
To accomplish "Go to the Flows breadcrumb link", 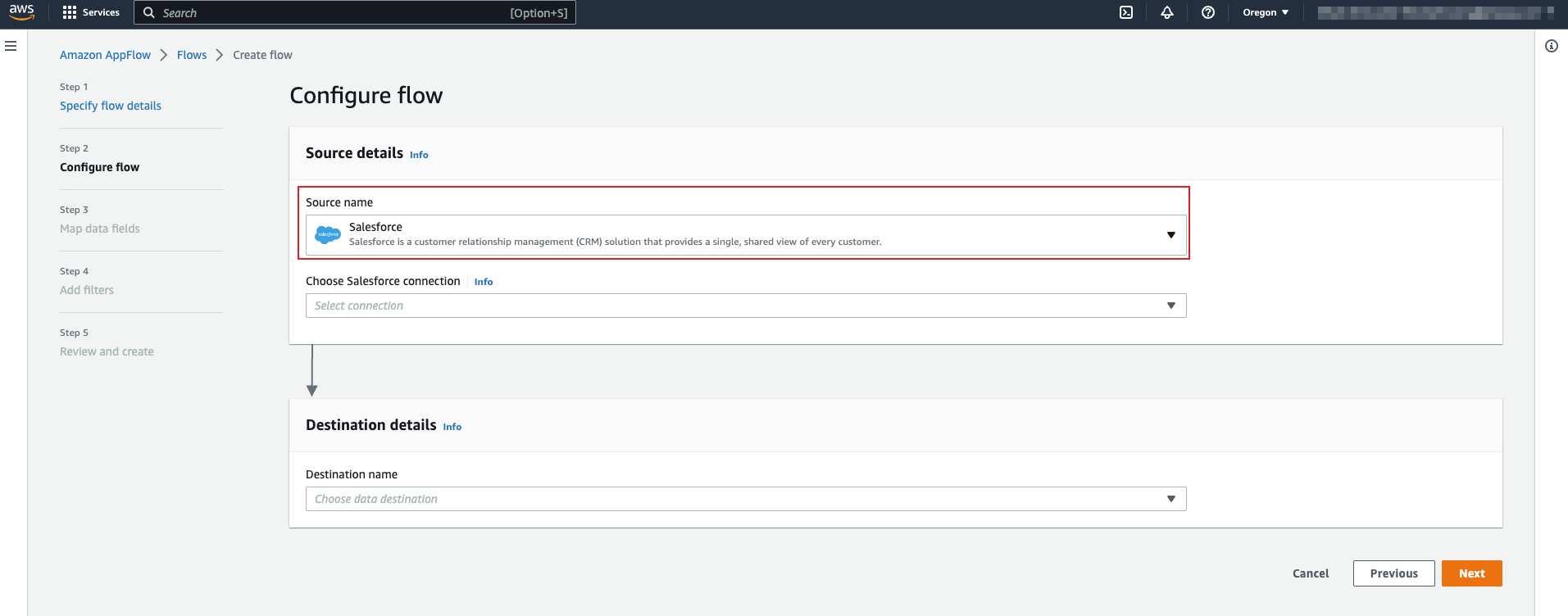I will coord(192,55).
